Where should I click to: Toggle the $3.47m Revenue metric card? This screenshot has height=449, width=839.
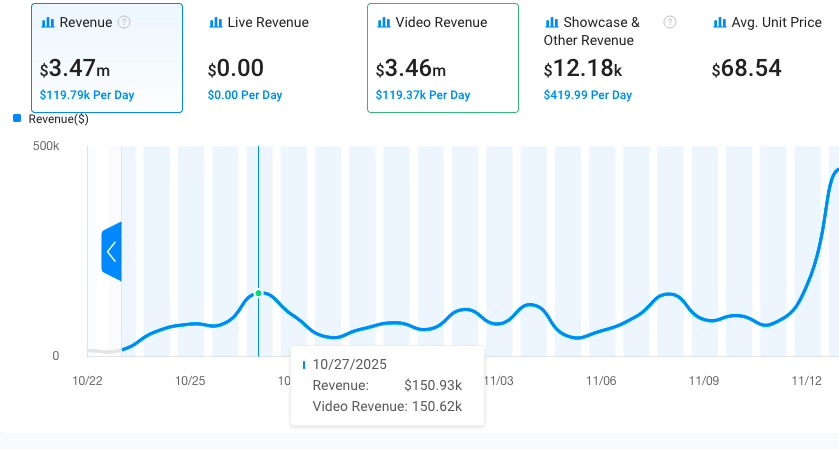[107, 58]
